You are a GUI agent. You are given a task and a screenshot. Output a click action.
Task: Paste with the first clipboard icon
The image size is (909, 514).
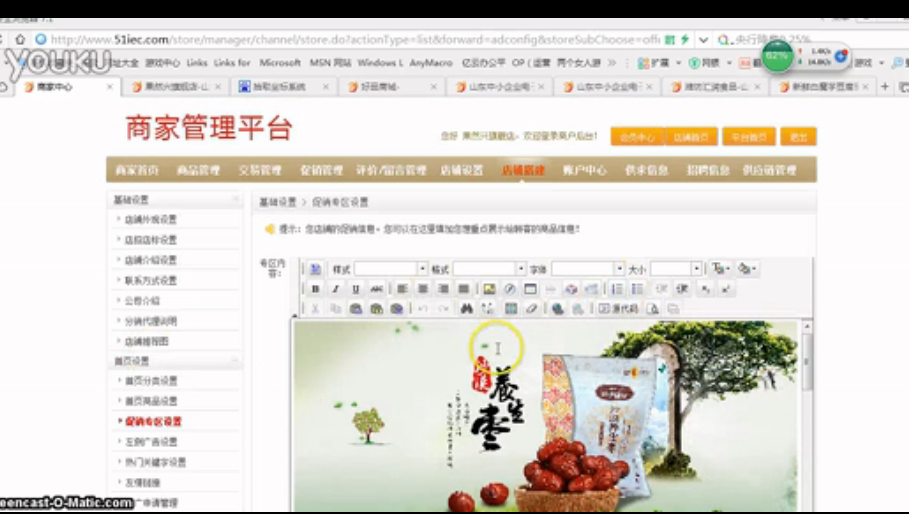[356, 309]
